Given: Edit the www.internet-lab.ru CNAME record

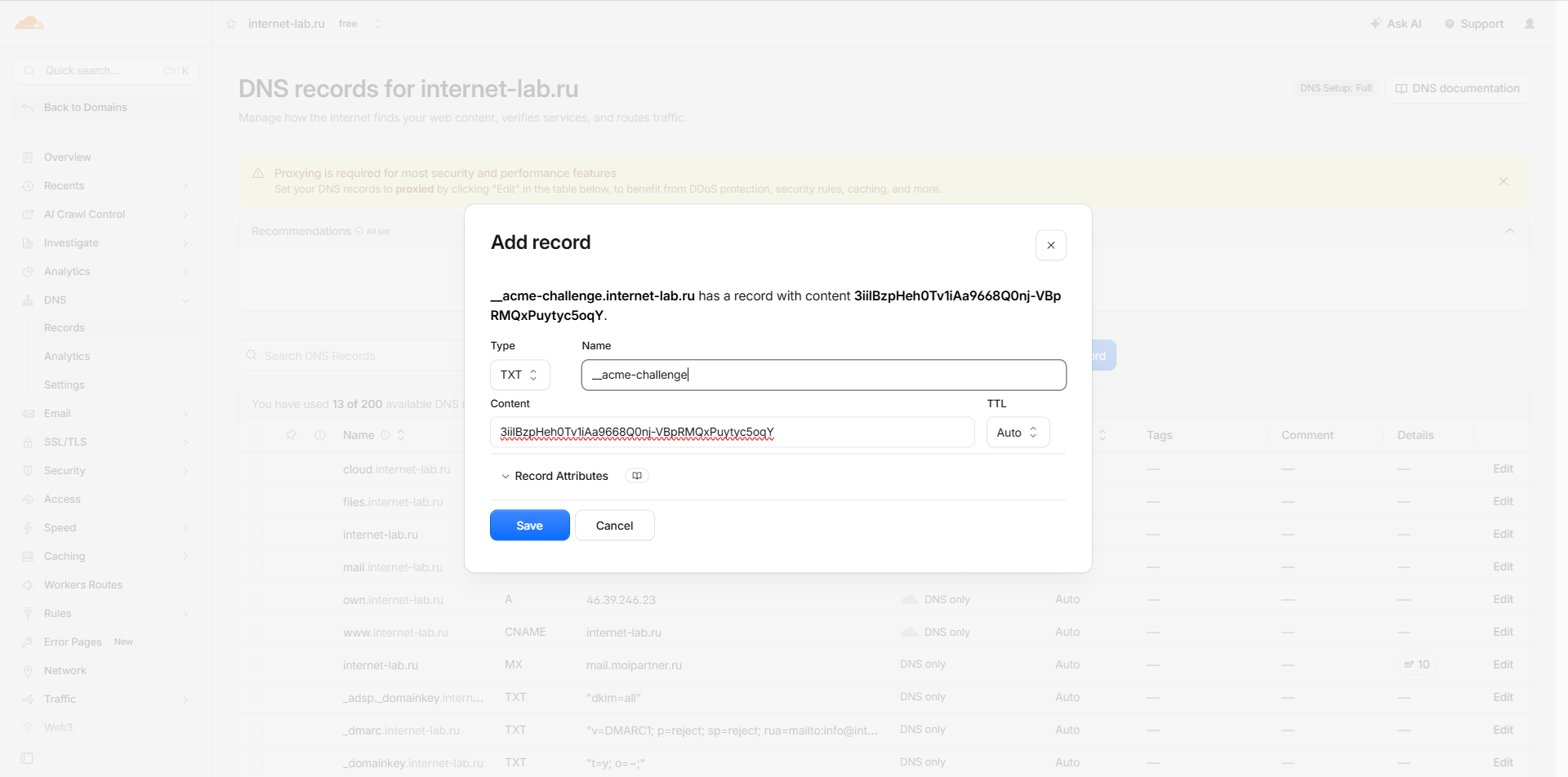Looking at the screenshot, I should click(1503, 632).
